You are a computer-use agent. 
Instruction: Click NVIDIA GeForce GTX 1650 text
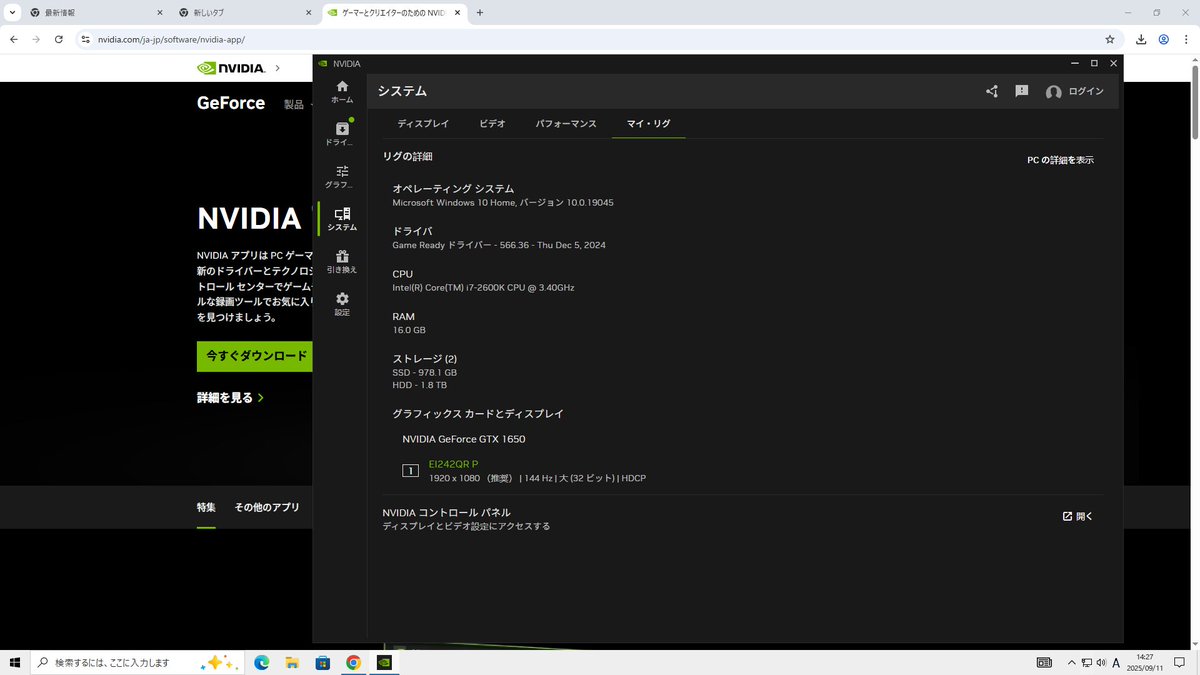click(x=464, y=439)
